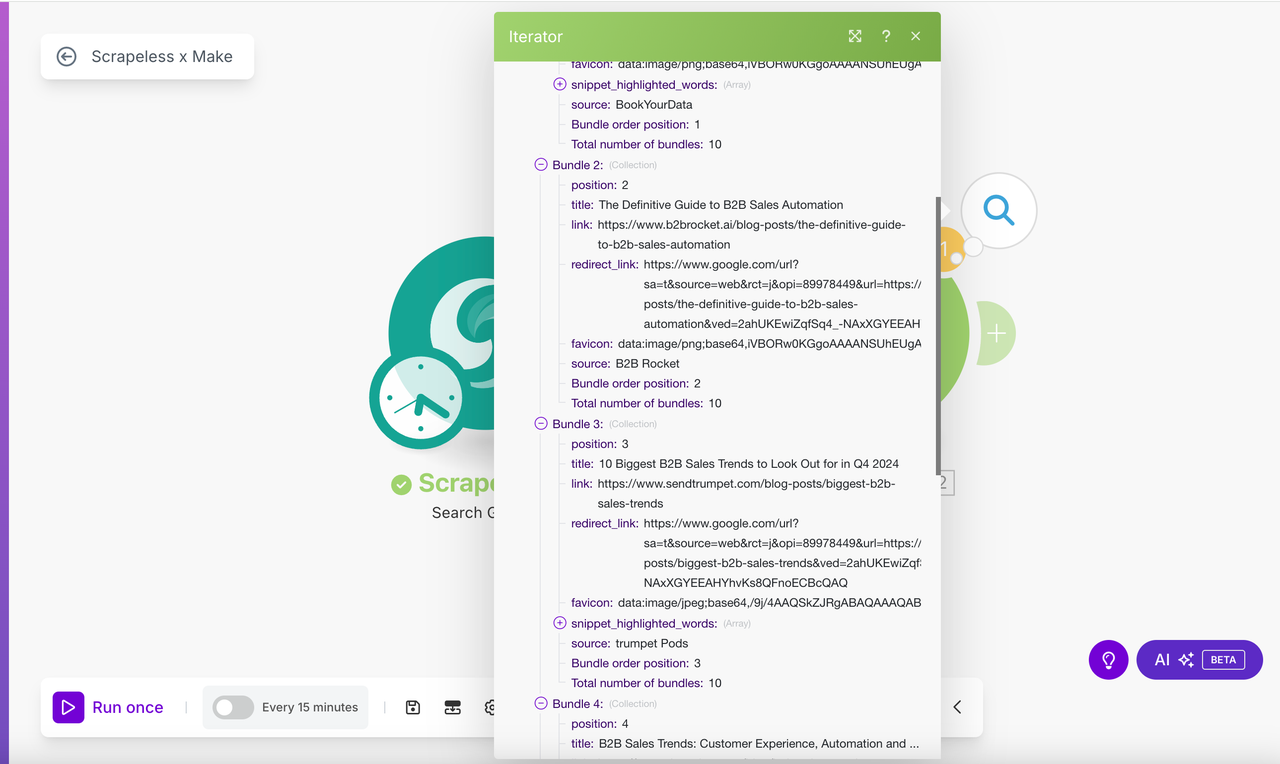
Task: Click Bundle 3 link sendtrumpet.com URL
Action: pos(747,494)
